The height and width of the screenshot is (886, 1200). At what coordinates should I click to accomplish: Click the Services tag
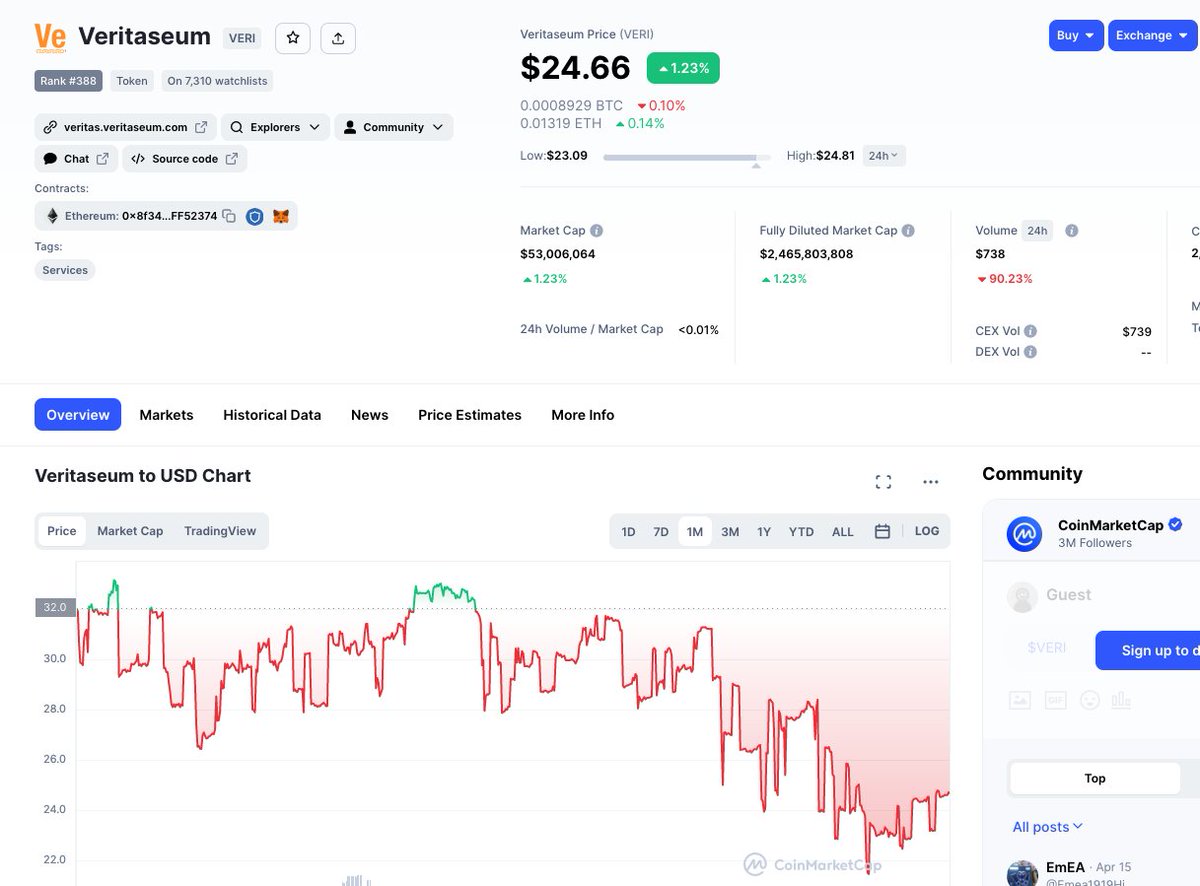[x=65, y=270]
